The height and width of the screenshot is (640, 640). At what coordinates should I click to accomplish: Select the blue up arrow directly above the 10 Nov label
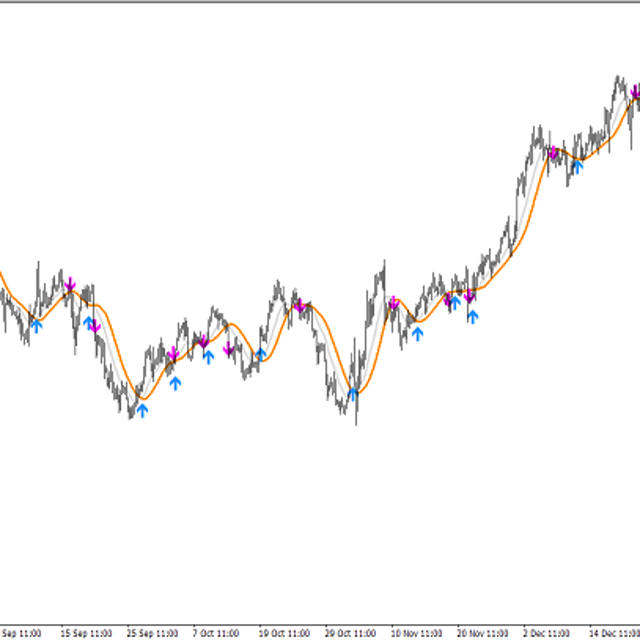pyautogui.click(x=417, y=332)
